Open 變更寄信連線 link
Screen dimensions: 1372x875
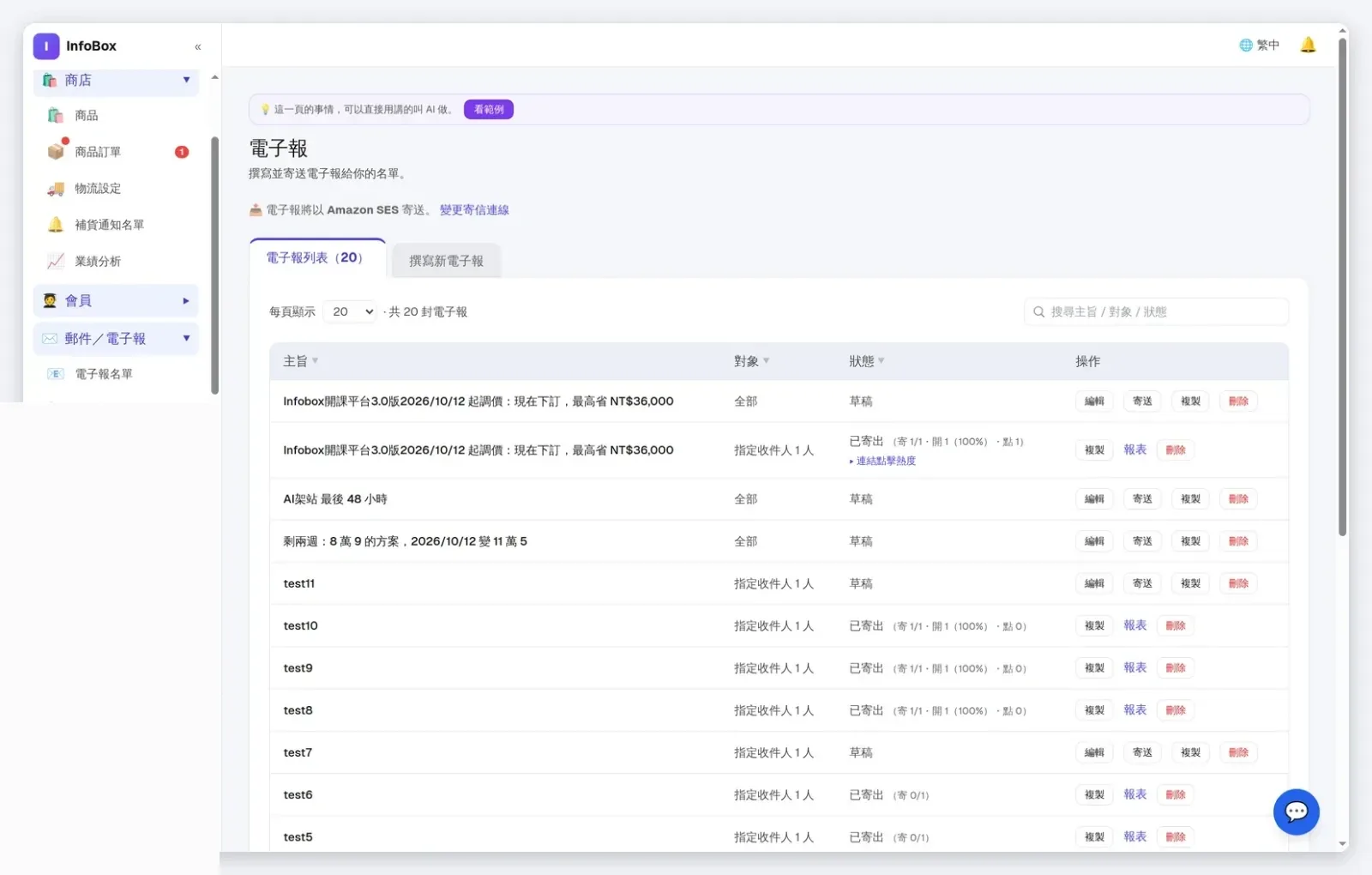pos(474,210)
